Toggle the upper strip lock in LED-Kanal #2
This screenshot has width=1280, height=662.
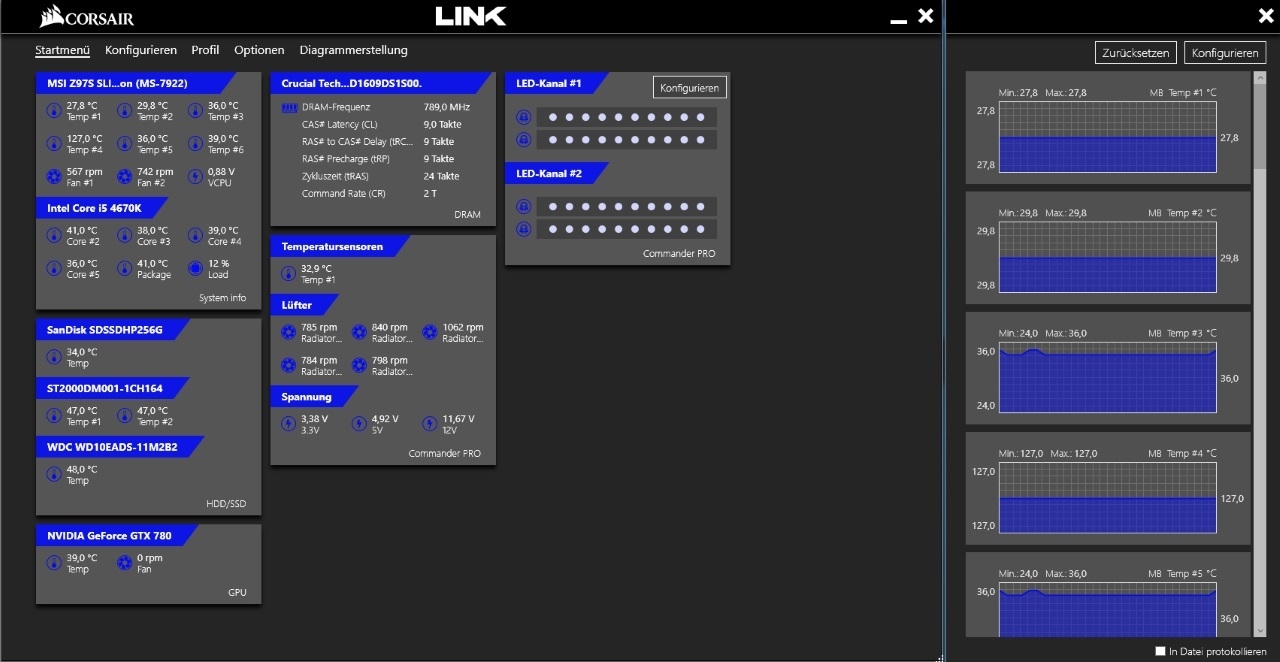point(522,207)
